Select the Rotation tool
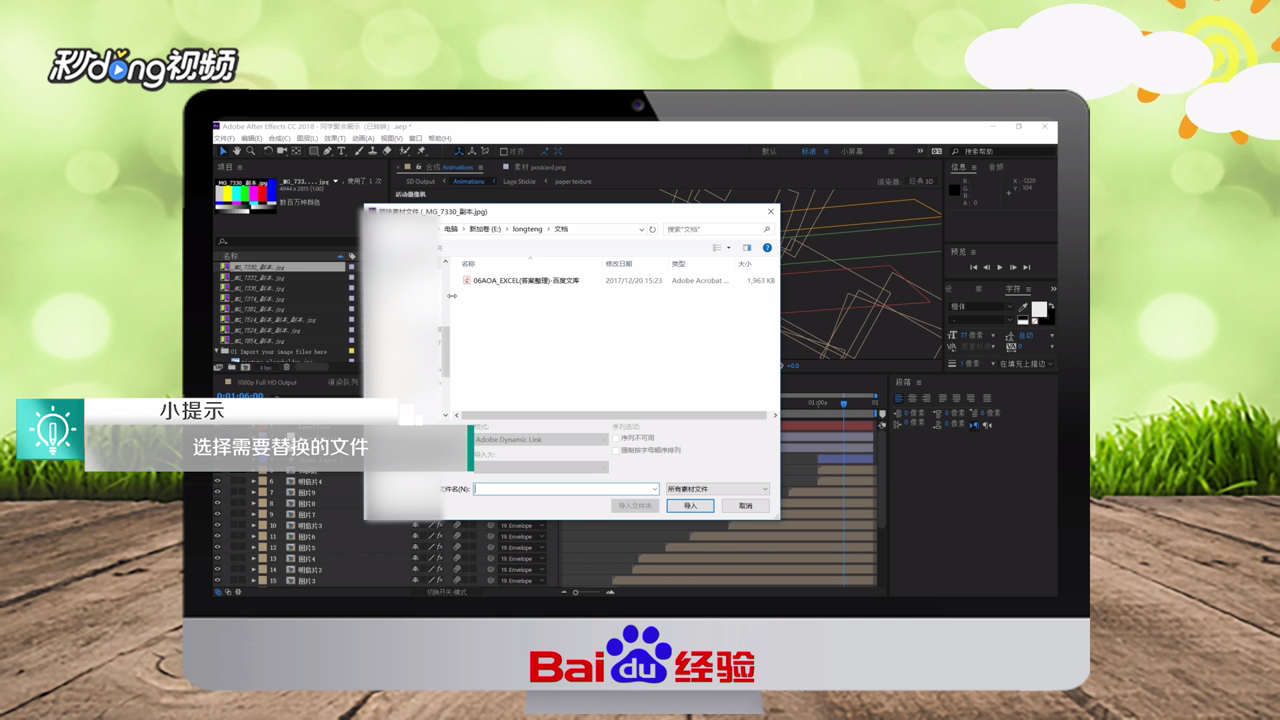1280x720 pixels. (268, 151)
